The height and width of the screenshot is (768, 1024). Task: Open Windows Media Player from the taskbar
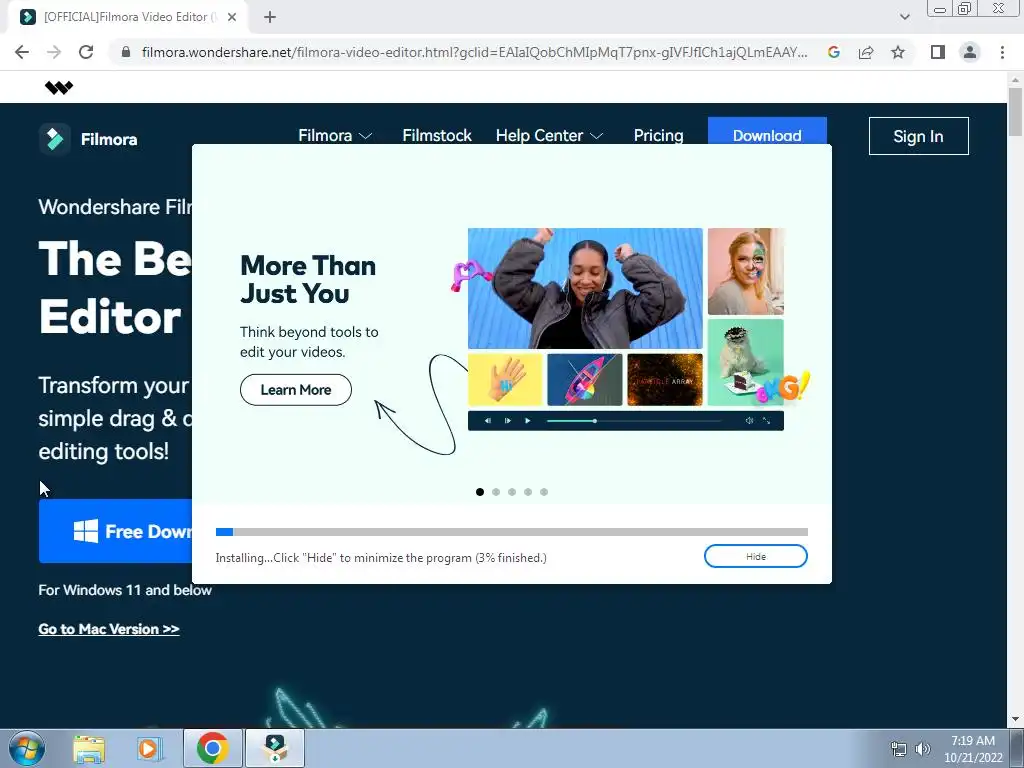(x=150, y=748)
